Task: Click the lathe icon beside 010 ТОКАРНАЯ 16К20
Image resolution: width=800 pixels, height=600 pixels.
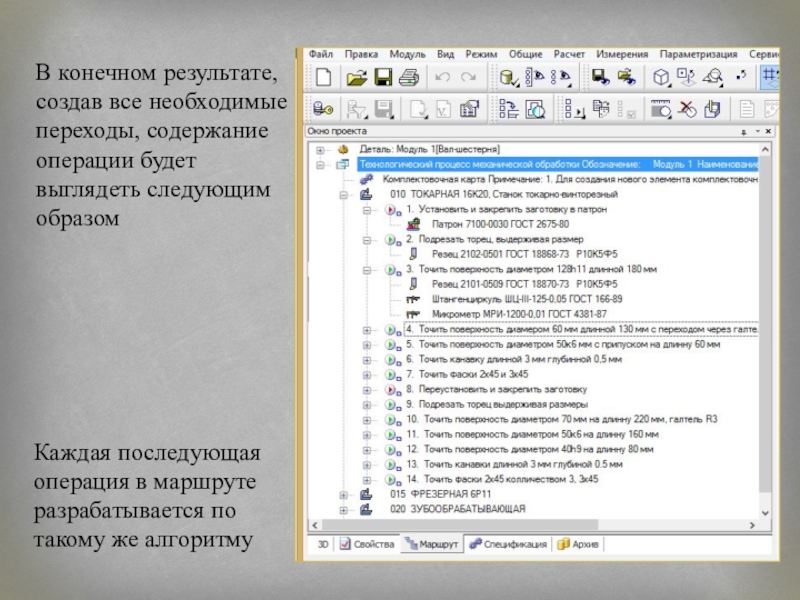Action: (364, 194)
